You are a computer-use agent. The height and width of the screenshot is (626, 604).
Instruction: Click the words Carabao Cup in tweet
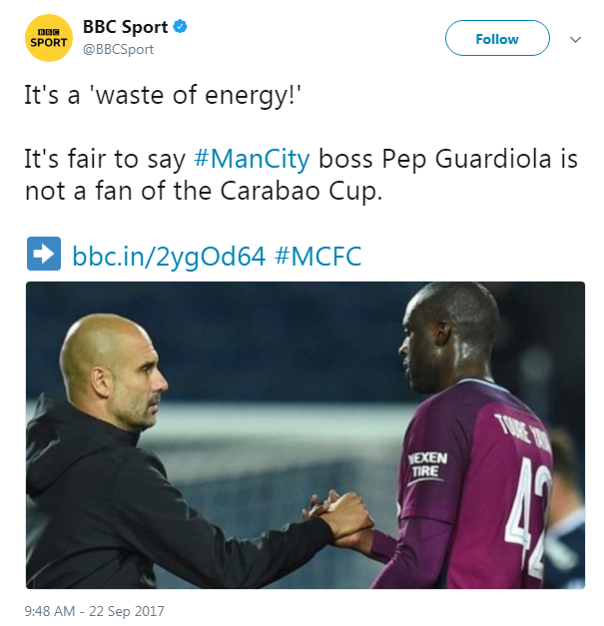pos(301,191)
